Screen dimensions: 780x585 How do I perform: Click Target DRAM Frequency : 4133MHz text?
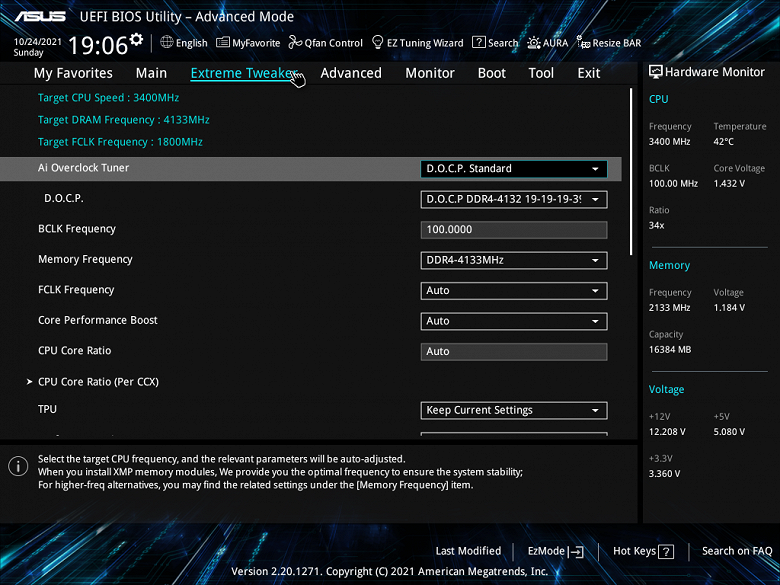pyautogui.click(x=123, y=120)
